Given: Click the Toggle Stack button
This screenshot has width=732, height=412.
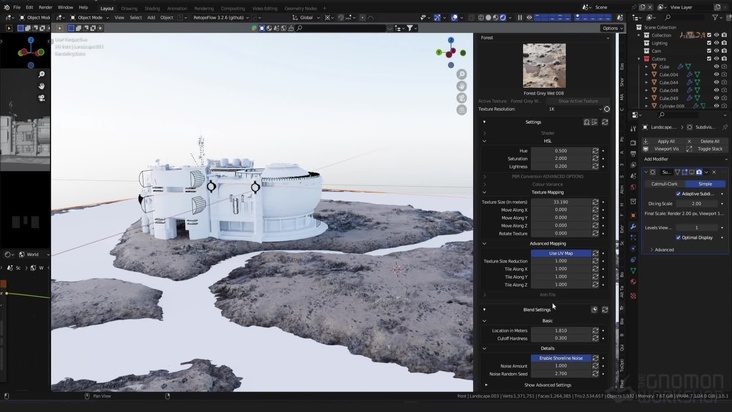Looking at the screenshot, I should point(706,149).
